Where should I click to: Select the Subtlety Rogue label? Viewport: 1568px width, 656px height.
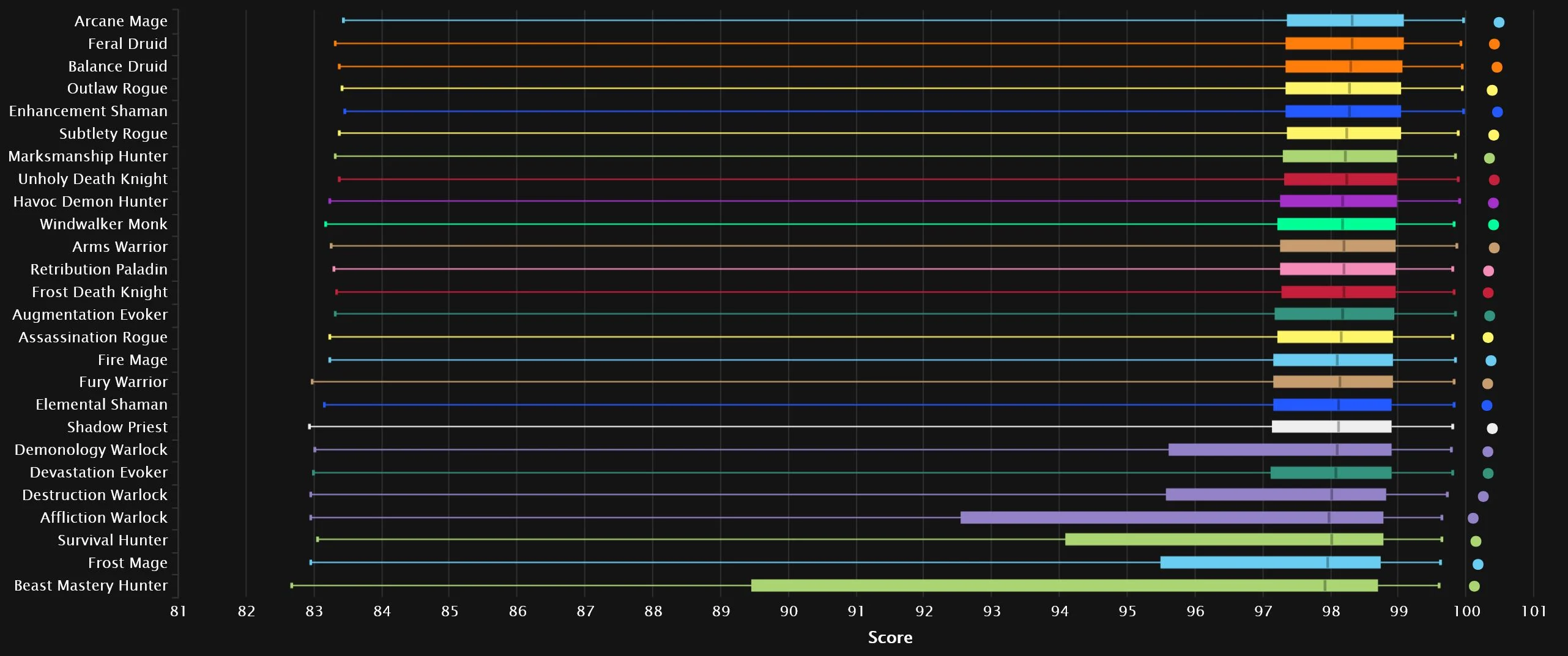coord(113,134)
